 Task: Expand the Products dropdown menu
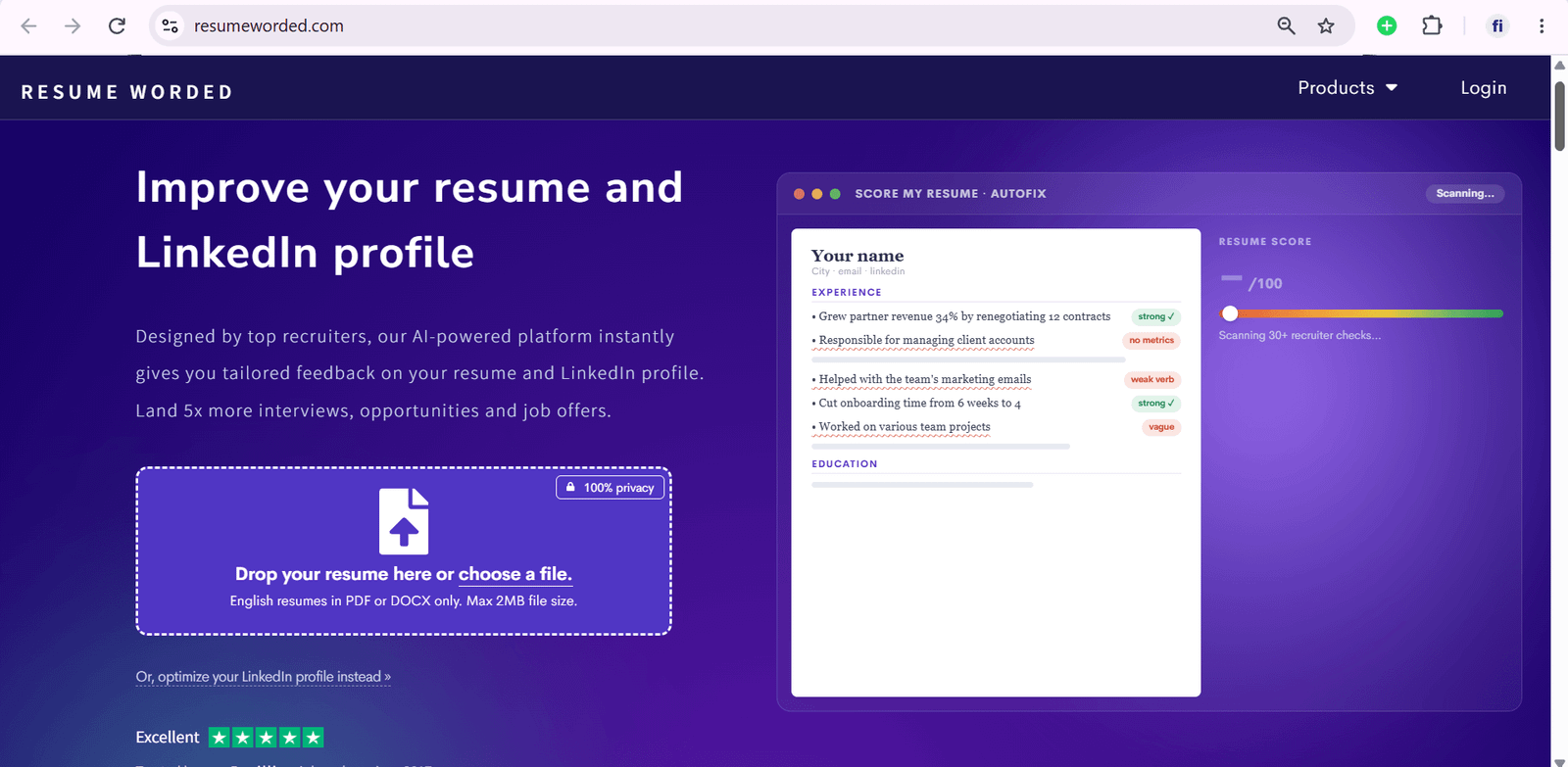pos(1347,88)
